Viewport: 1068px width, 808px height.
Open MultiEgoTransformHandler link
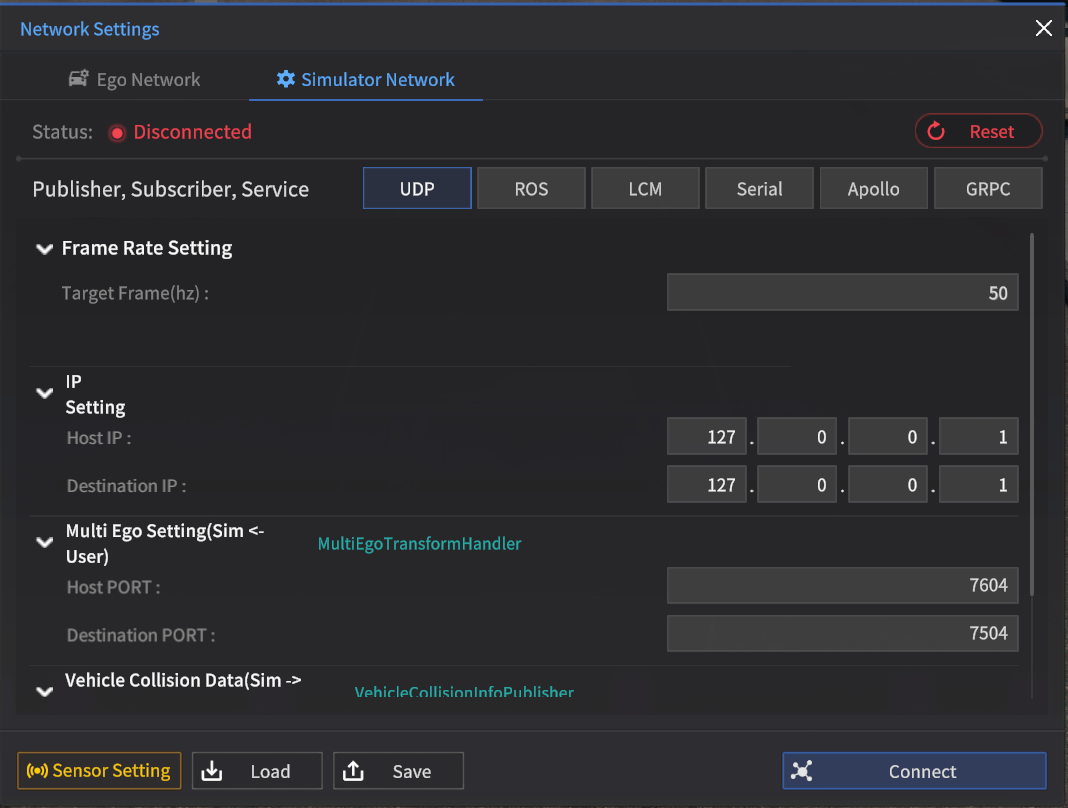[419, 544]
